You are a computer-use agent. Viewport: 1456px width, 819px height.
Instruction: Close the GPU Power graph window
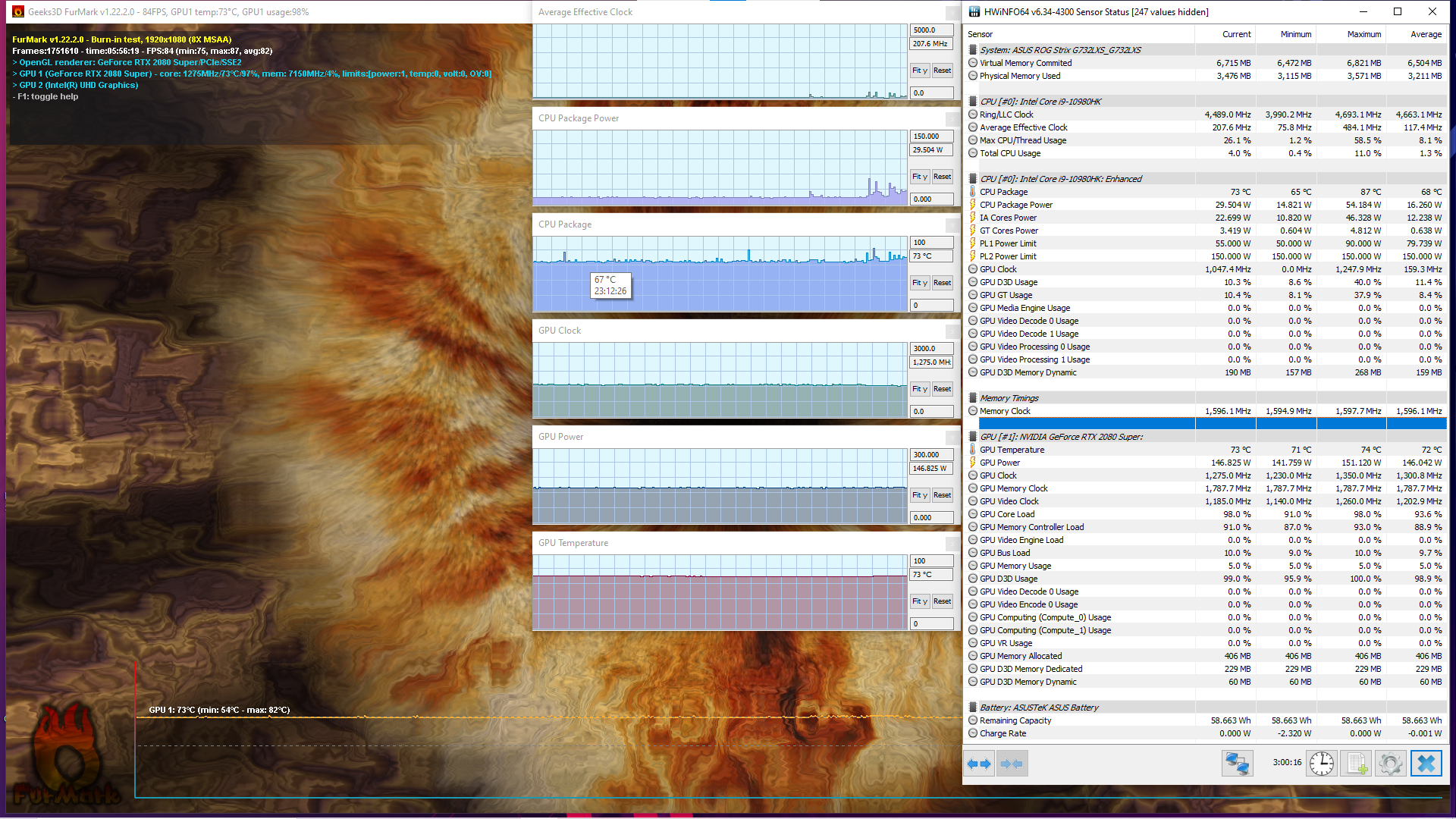pos(953,437)
